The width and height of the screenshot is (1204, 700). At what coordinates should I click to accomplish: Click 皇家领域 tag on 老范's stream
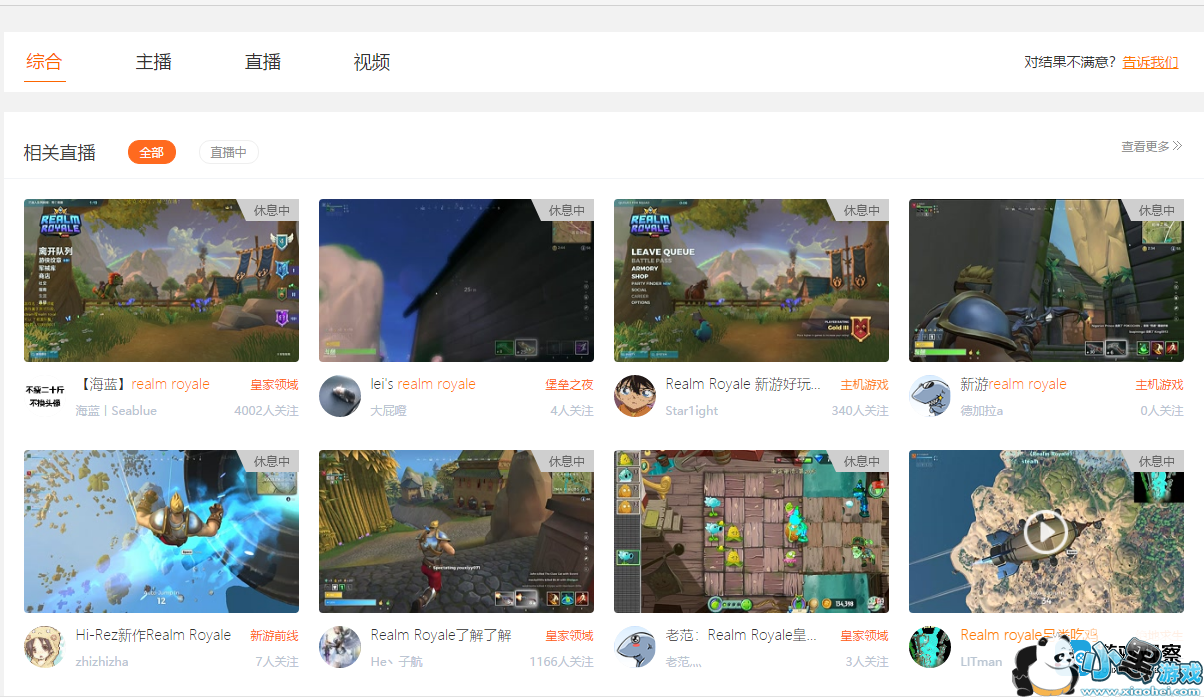[864, 636]
